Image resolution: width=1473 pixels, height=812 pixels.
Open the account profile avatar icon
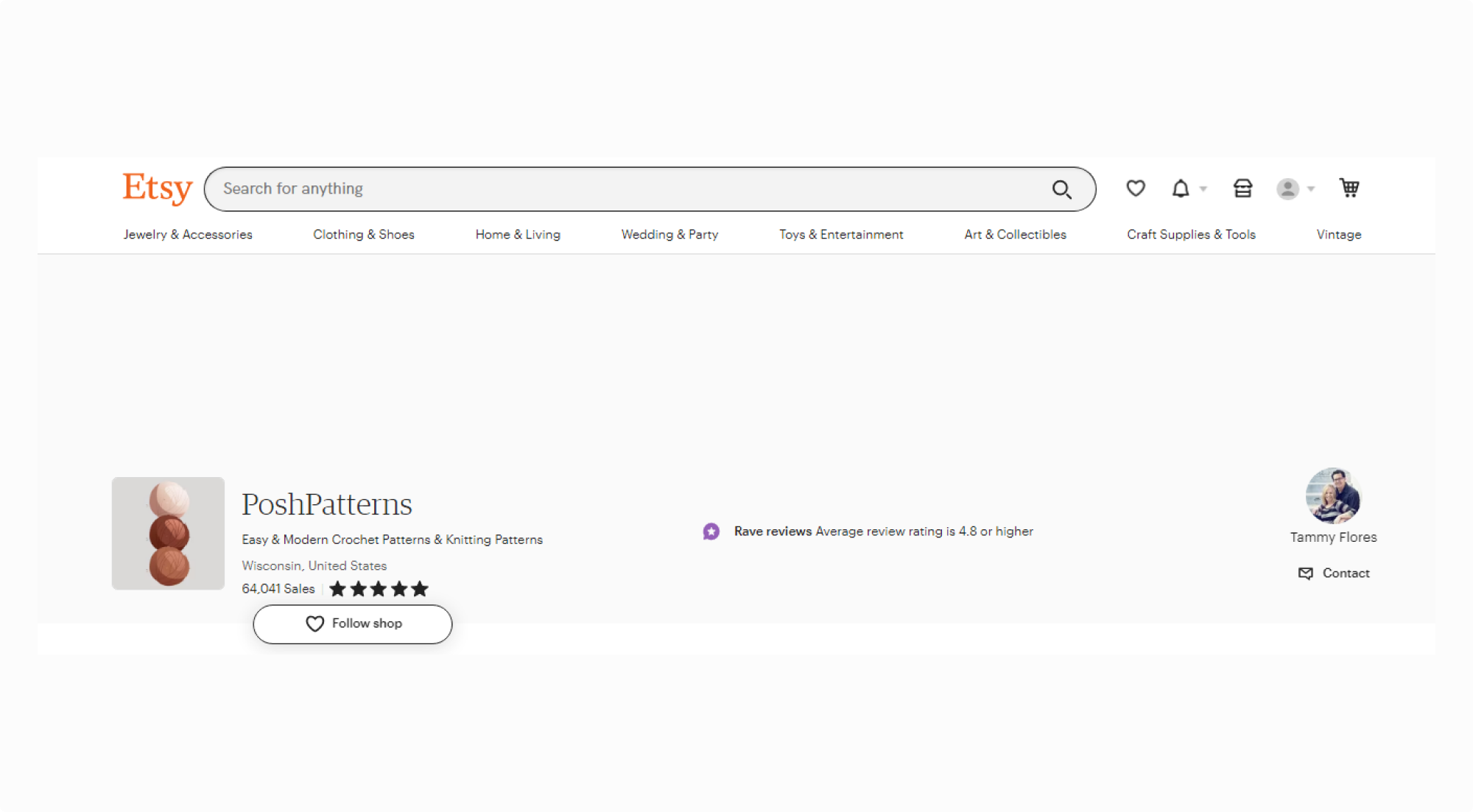[1287, 189]
